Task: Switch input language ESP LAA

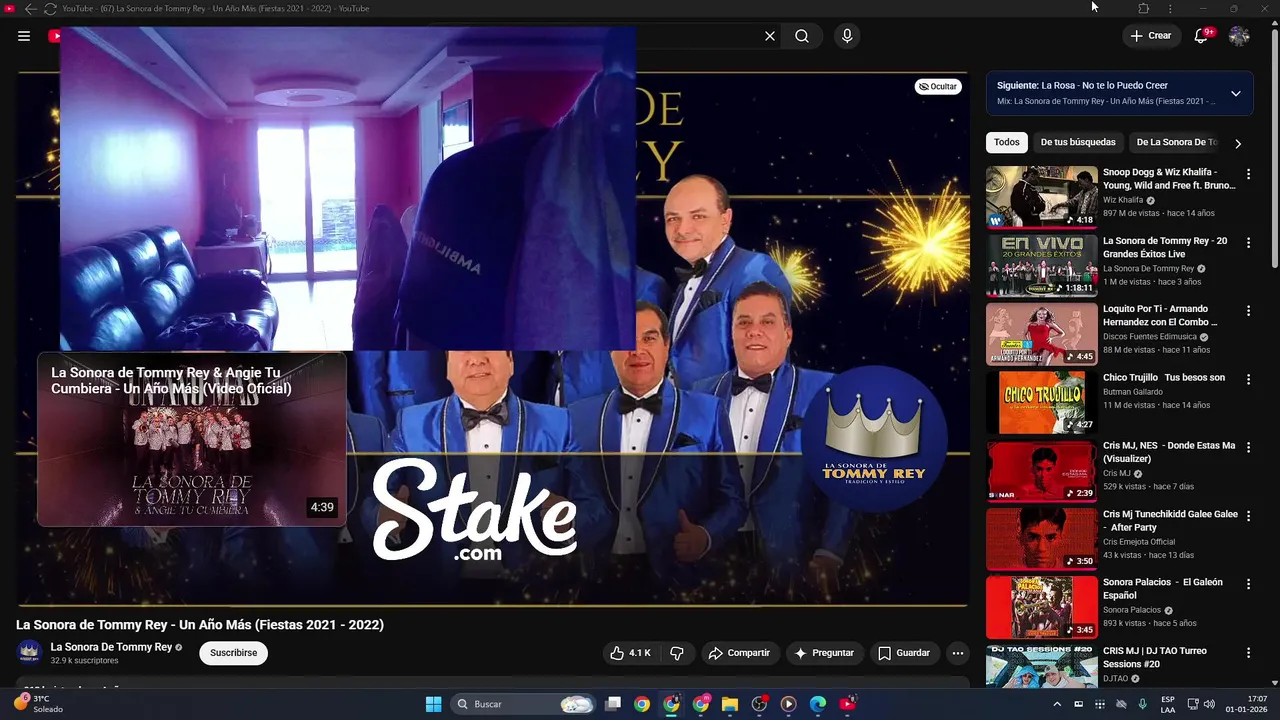Action: click(x=1168, y=704)
